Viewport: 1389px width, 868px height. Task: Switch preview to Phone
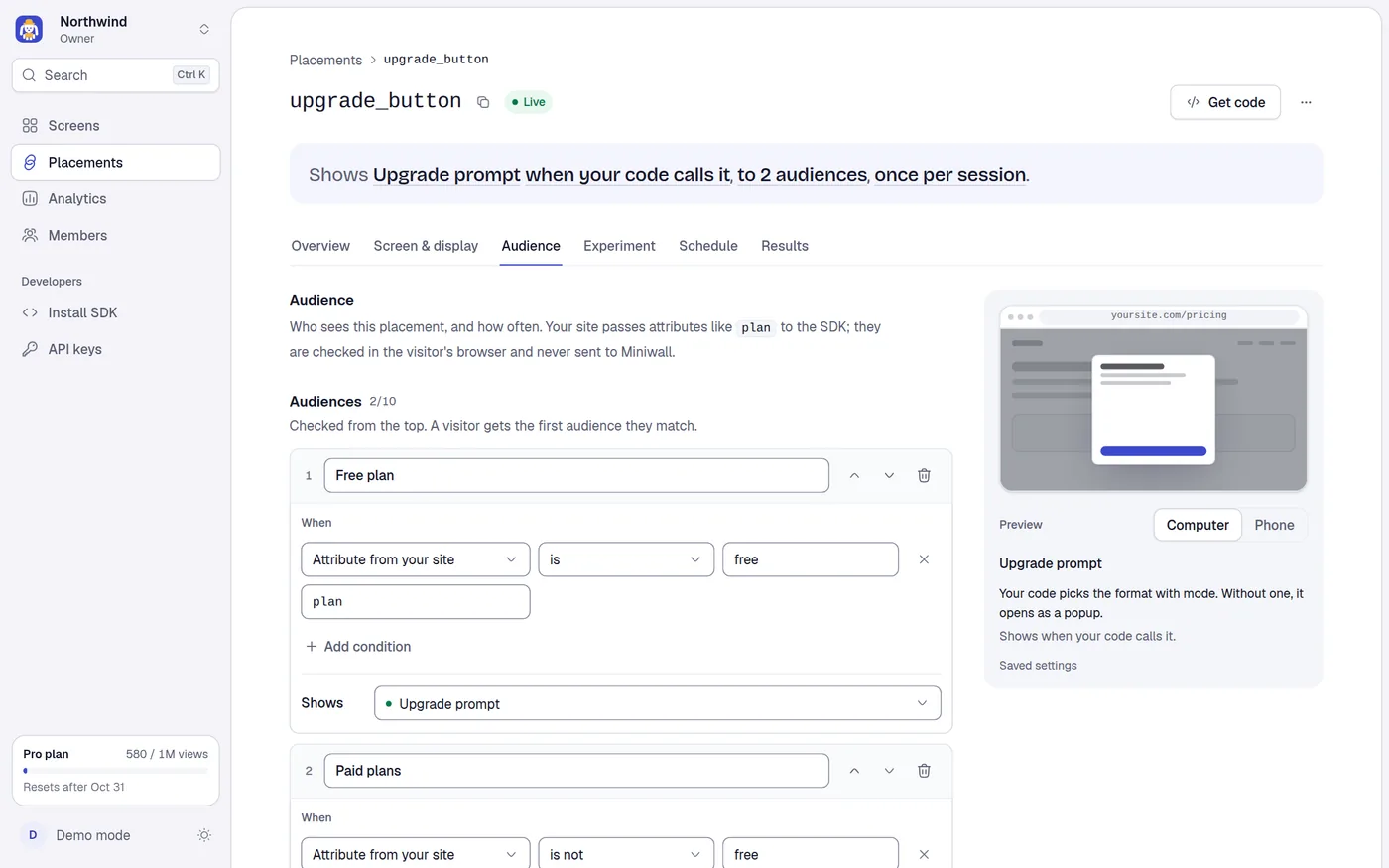pos(1274,525)
